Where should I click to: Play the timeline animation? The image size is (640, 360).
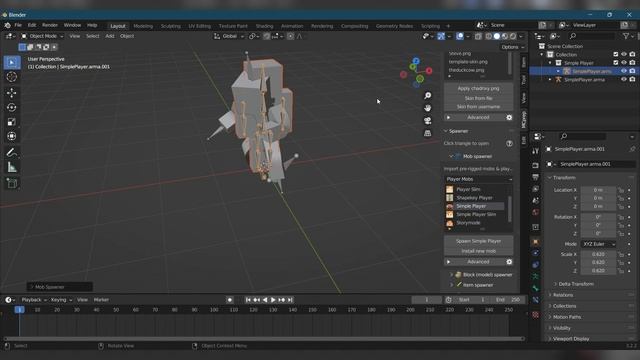273,300
